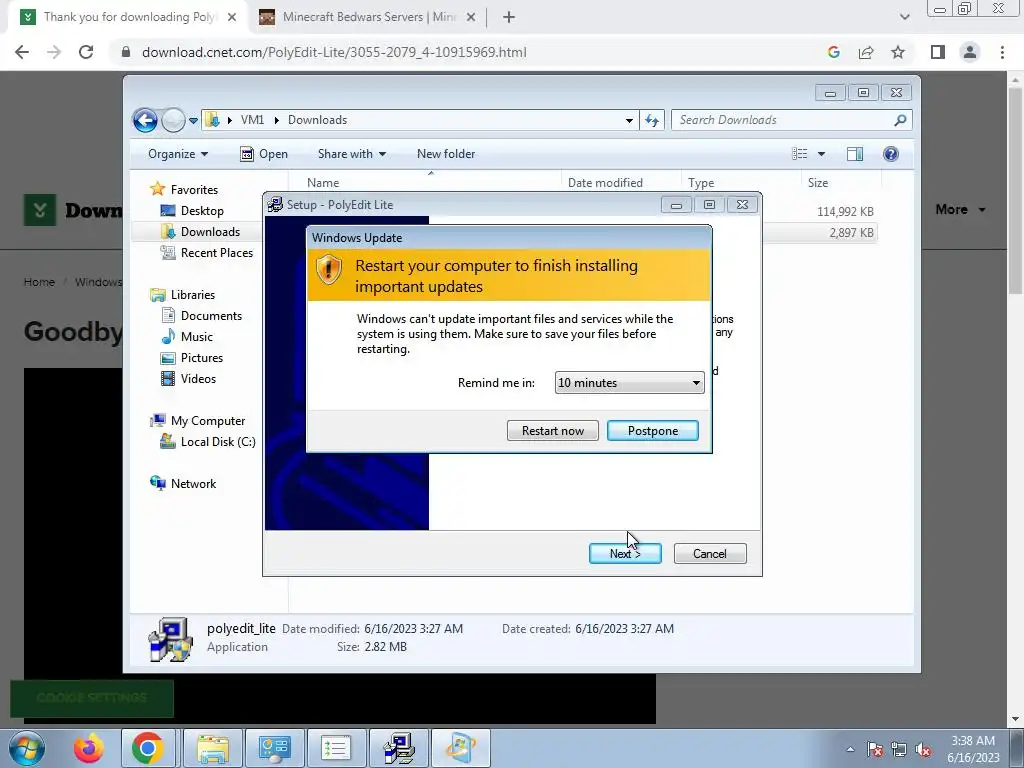
Task: Toggle the Chrome side panel icon
Action: click(938, 52)
